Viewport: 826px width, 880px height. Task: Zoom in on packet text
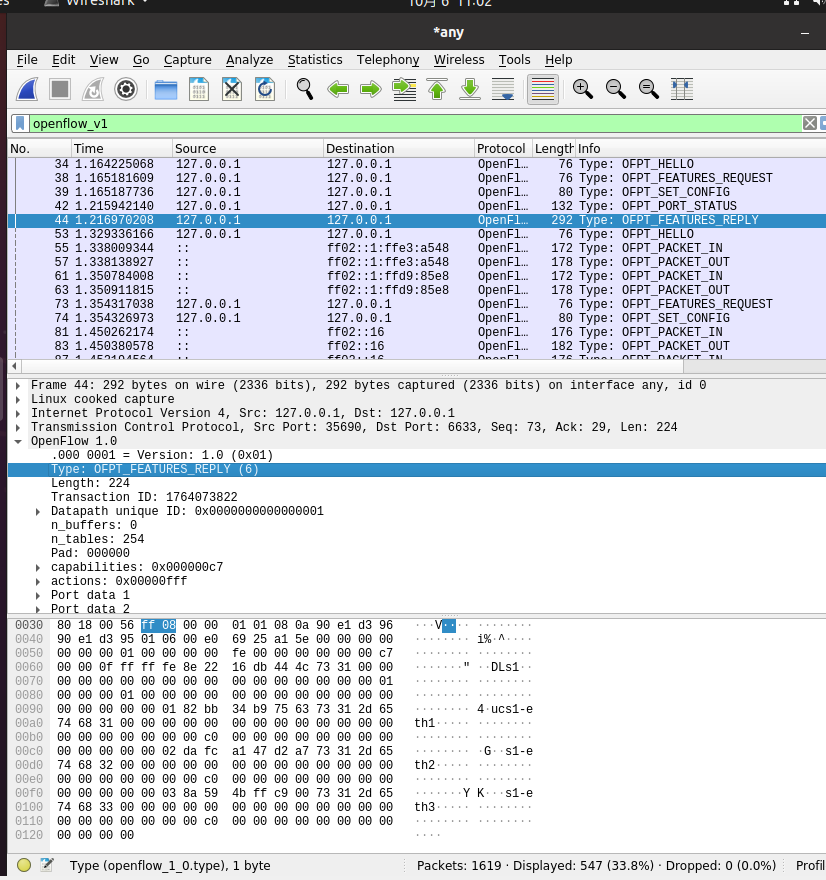pyautogui.click(x=582, y=89)
